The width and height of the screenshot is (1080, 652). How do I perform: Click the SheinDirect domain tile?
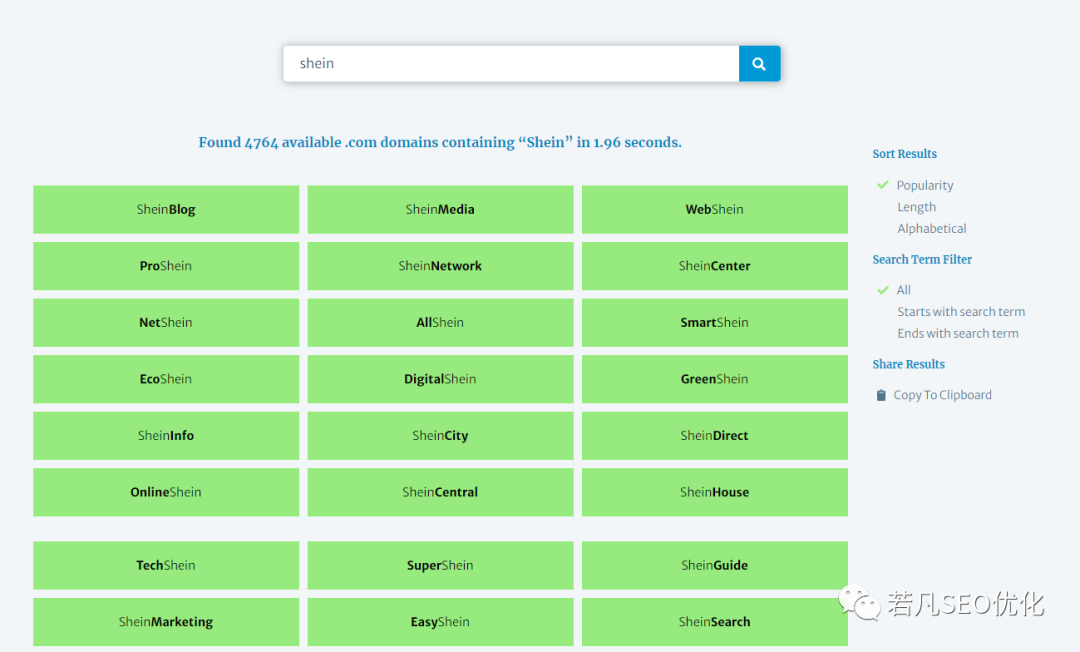coord(714,436)
